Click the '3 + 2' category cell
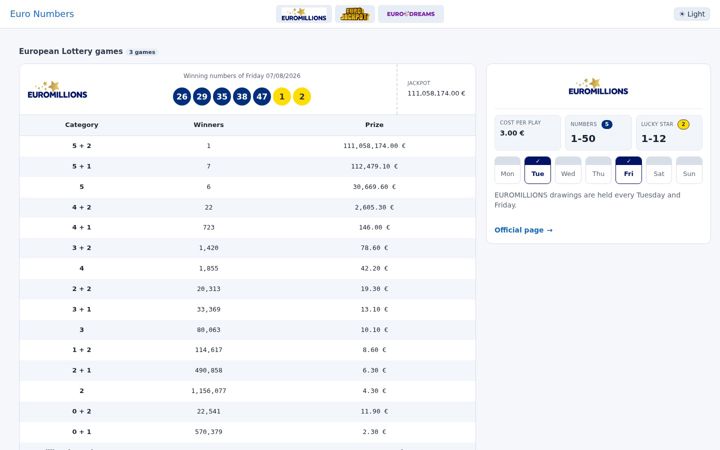The height and width of the screenshot is (450, 720). coord(82,248)
